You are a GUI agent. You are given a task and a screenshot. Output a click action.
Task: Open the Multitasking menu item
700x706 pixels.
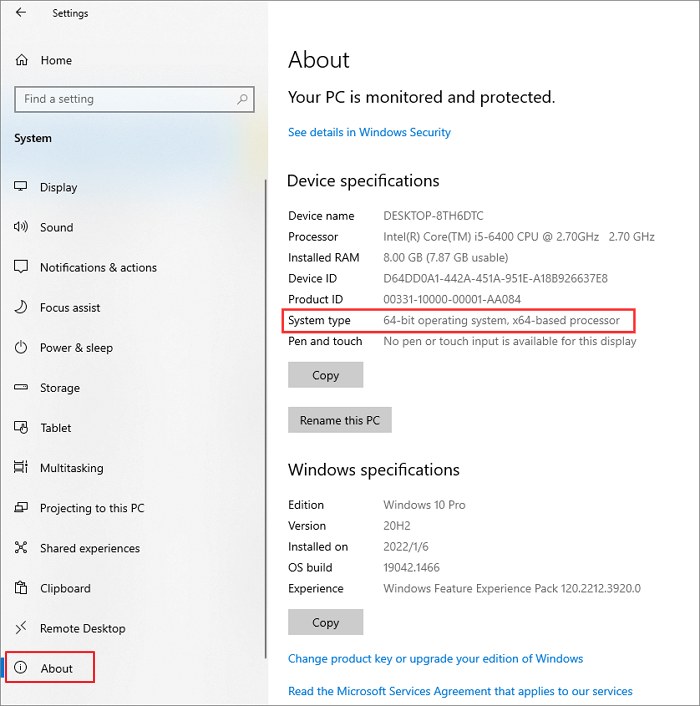point(71,468)
